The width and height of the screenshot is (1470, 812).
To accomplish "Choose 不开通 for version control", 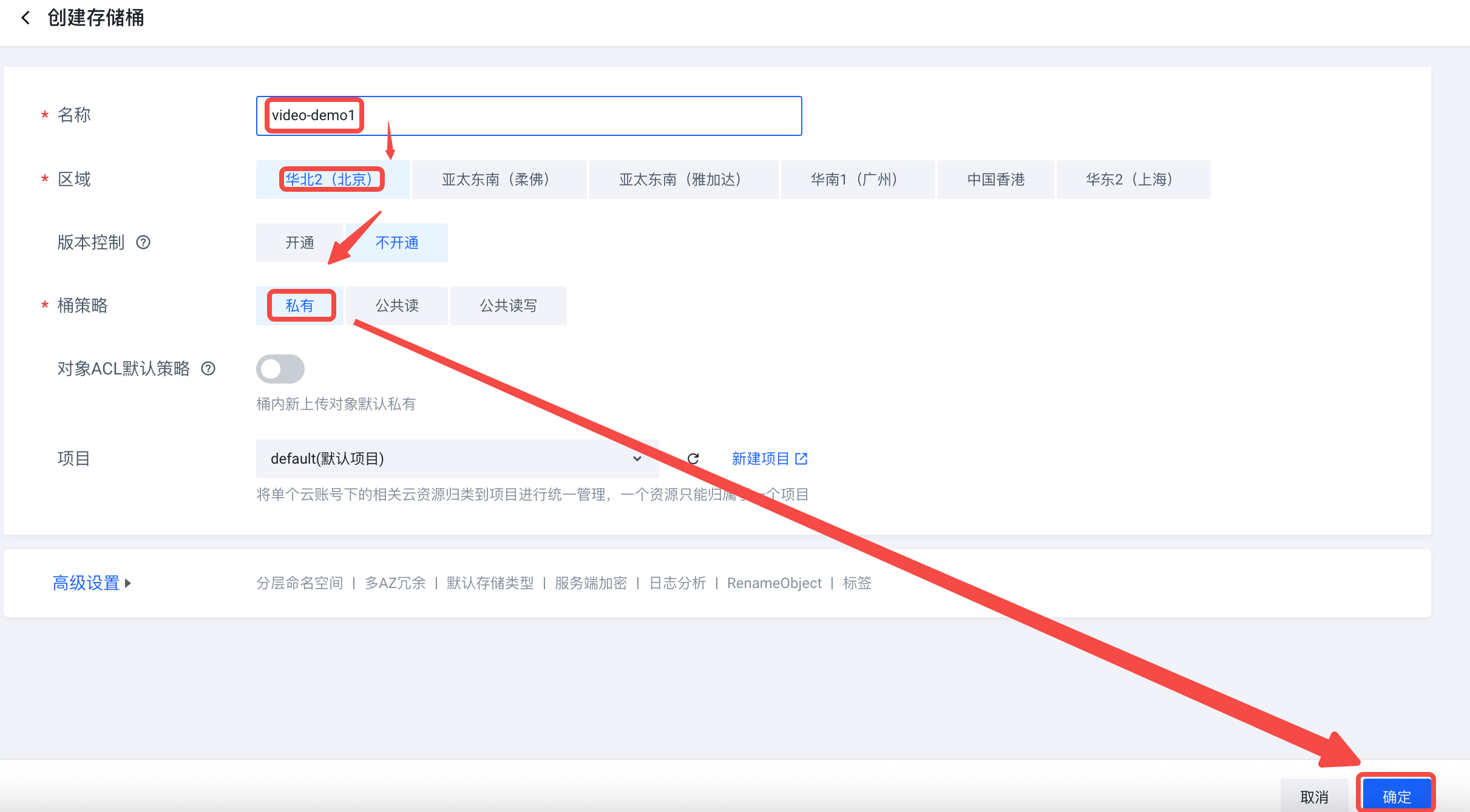I will point(397,243).
